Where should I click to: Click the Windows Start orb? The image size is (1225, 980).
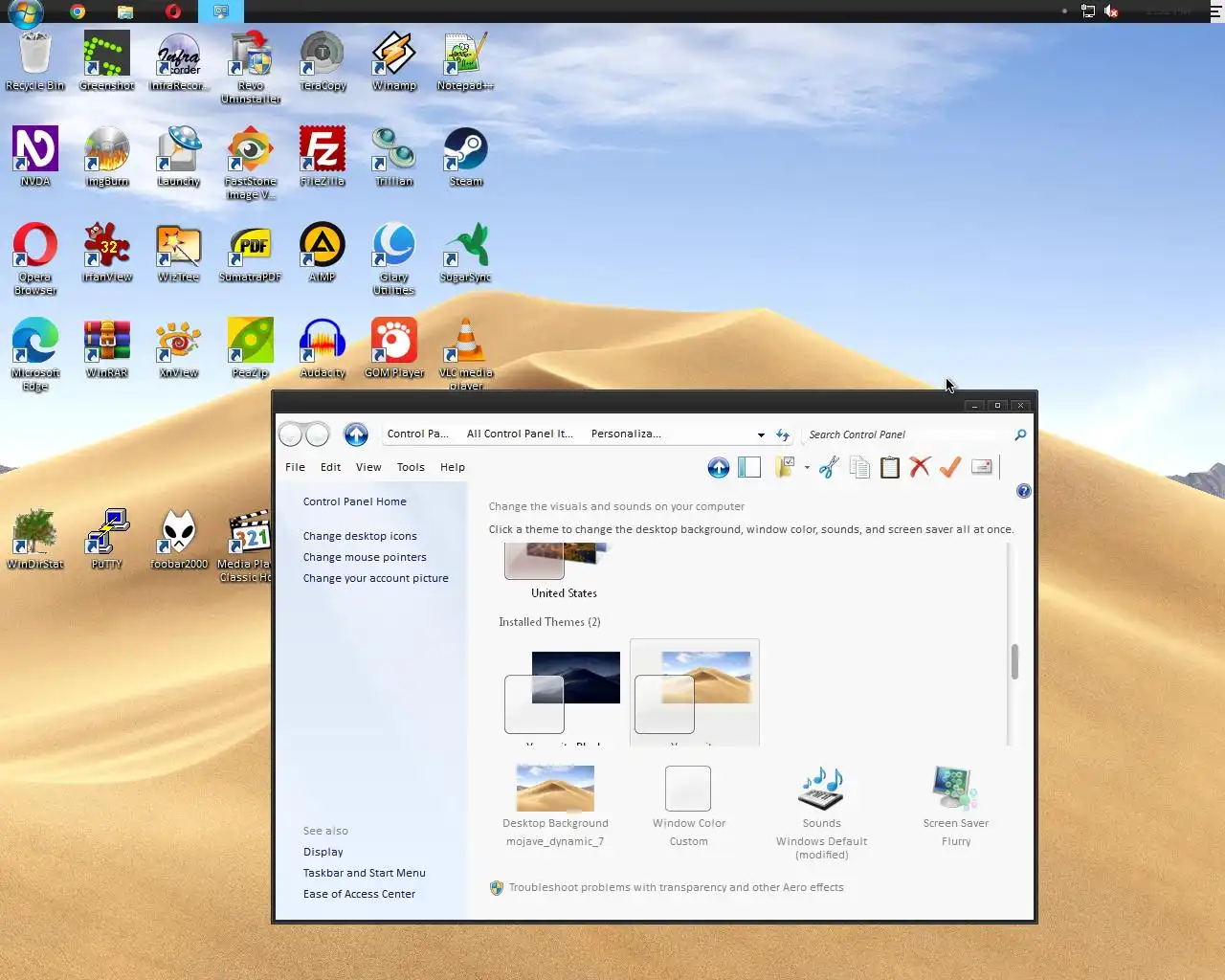click(25, 12)
